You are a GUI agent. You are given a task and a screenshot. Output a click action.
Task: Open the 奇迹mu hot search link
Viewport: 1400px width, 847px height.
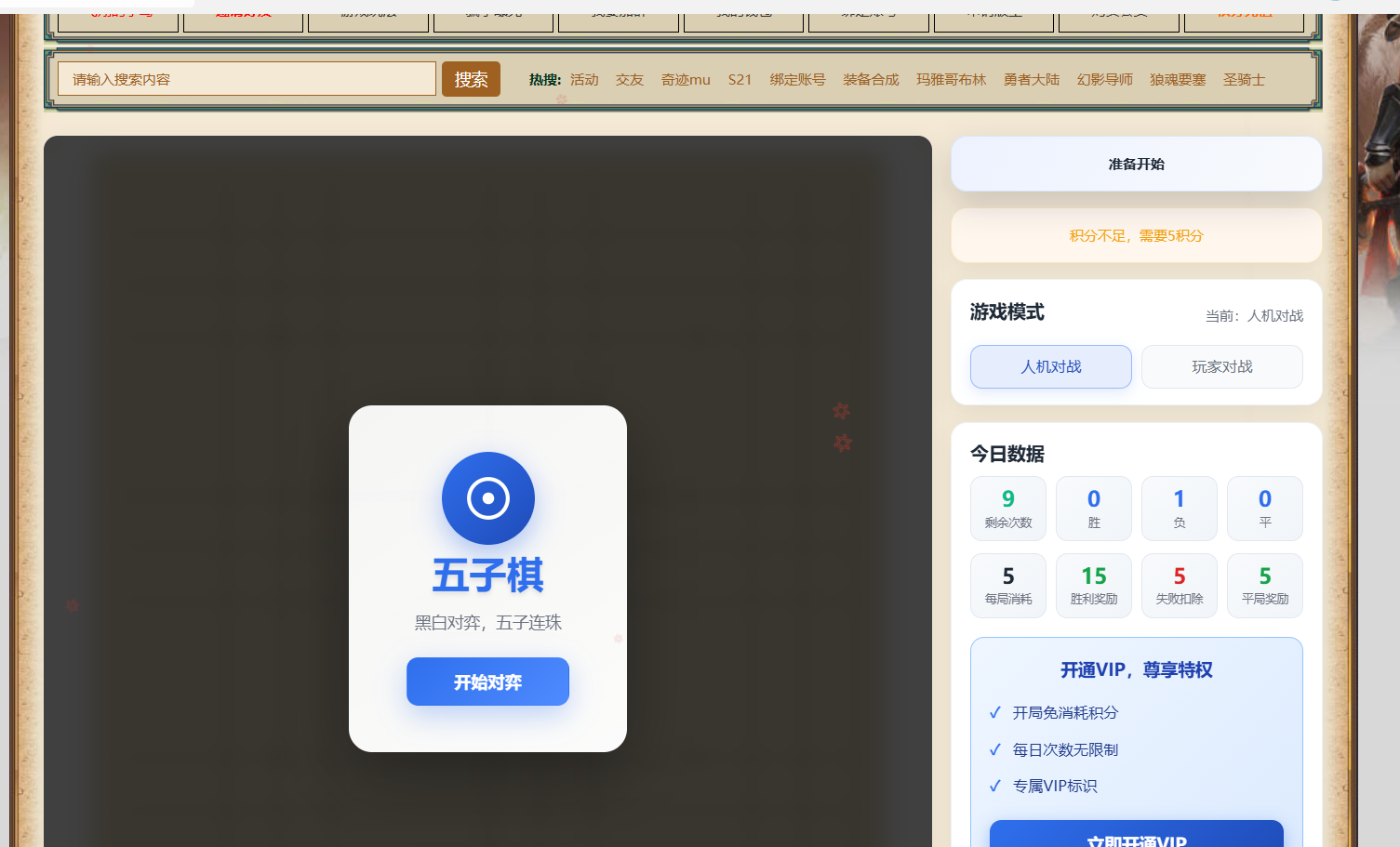pos(686,79)
